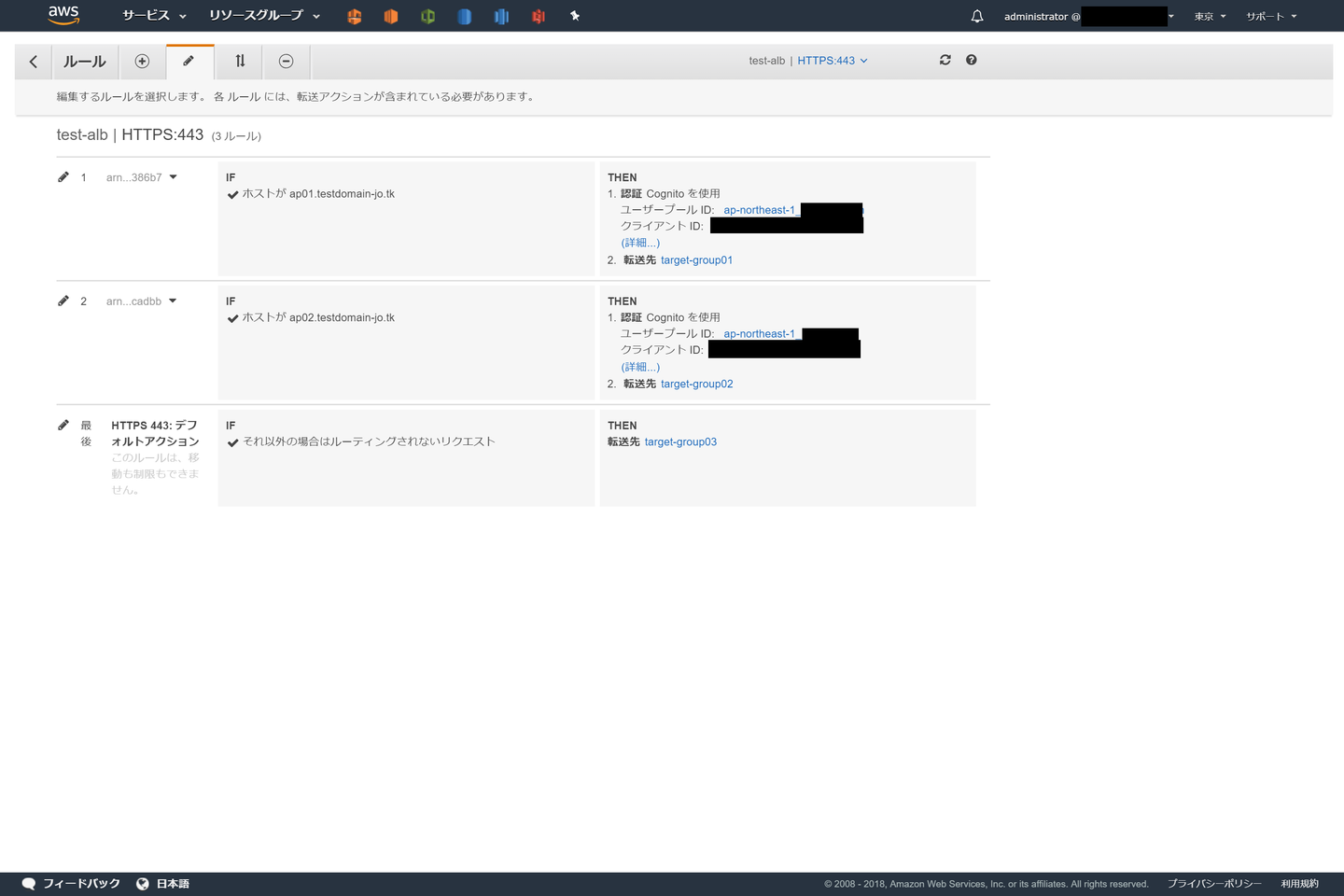Click the AWS logo home icon
The height and width of the screenshot is (896, 1344).
point(63,15)
